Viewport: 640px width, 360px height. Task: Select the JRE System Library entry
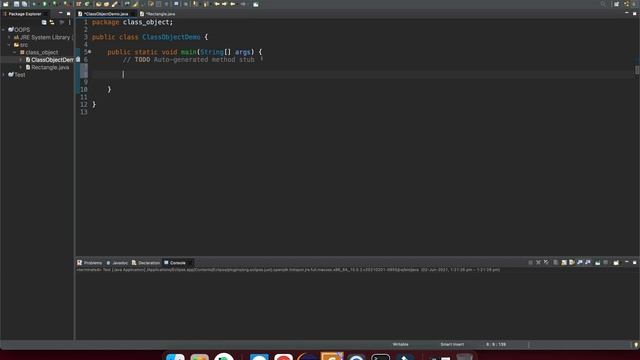42,37
